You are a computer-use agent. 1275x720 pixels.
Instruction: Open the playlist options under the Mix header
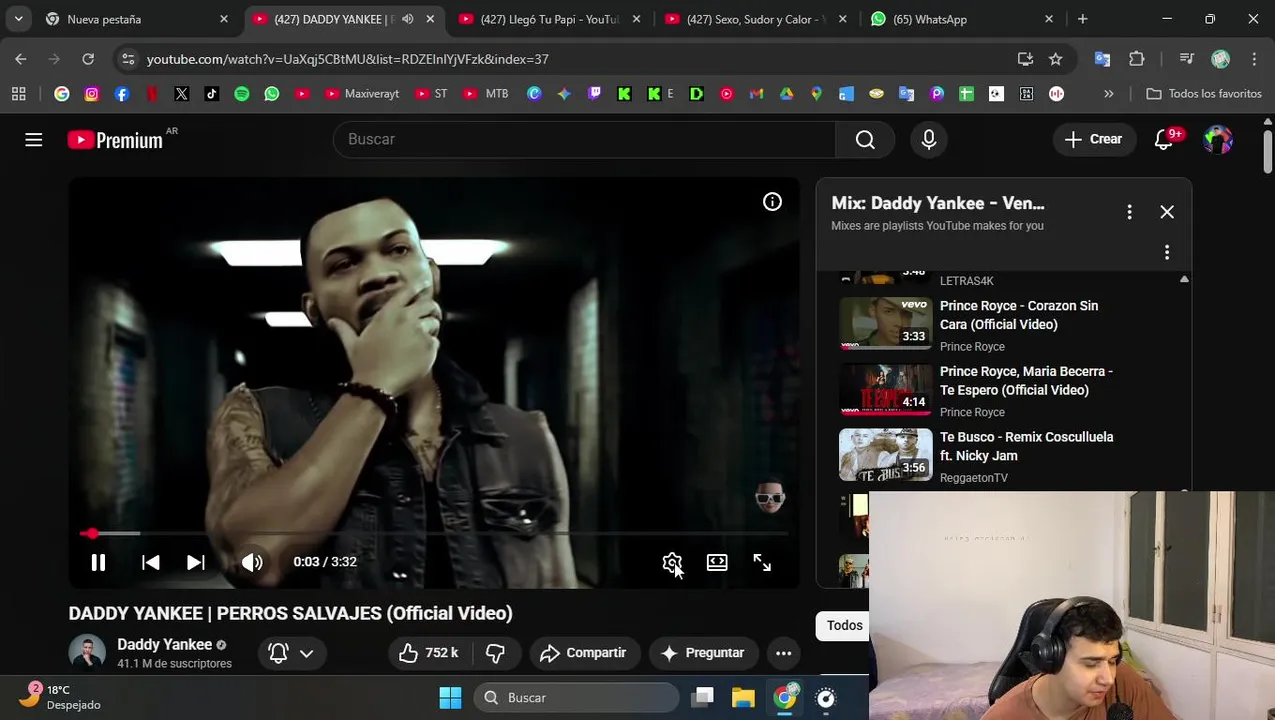click(x=1167, y=252)
